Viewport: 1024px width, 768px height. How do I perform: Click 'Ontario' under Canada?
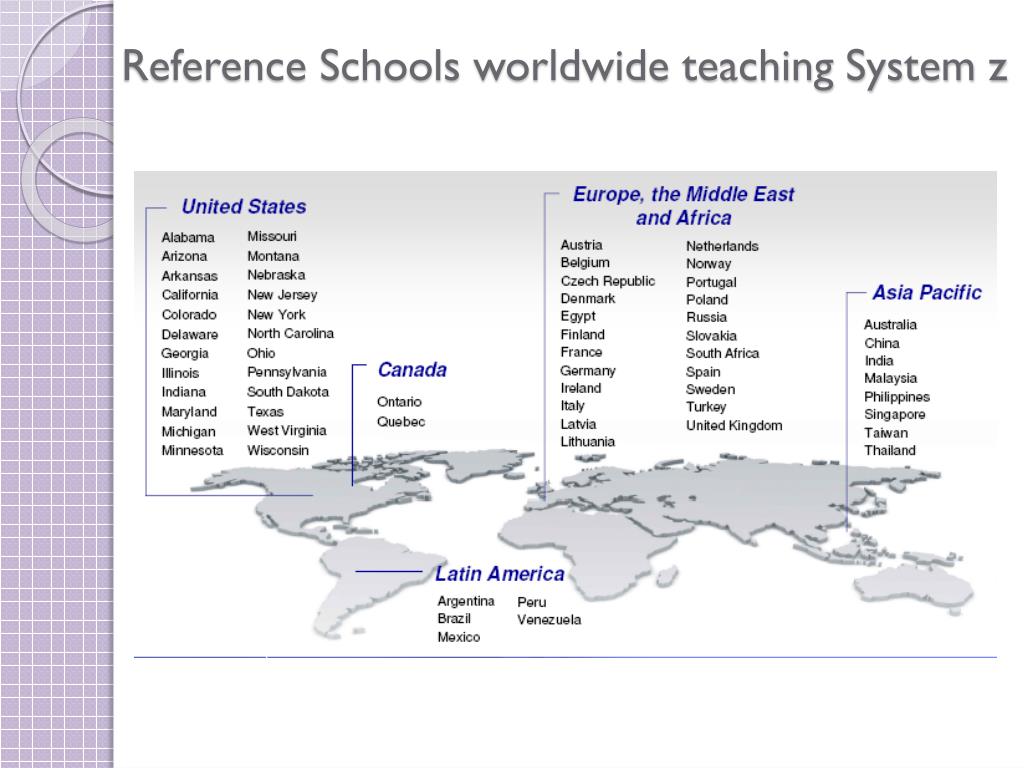[x=399, y=402]
